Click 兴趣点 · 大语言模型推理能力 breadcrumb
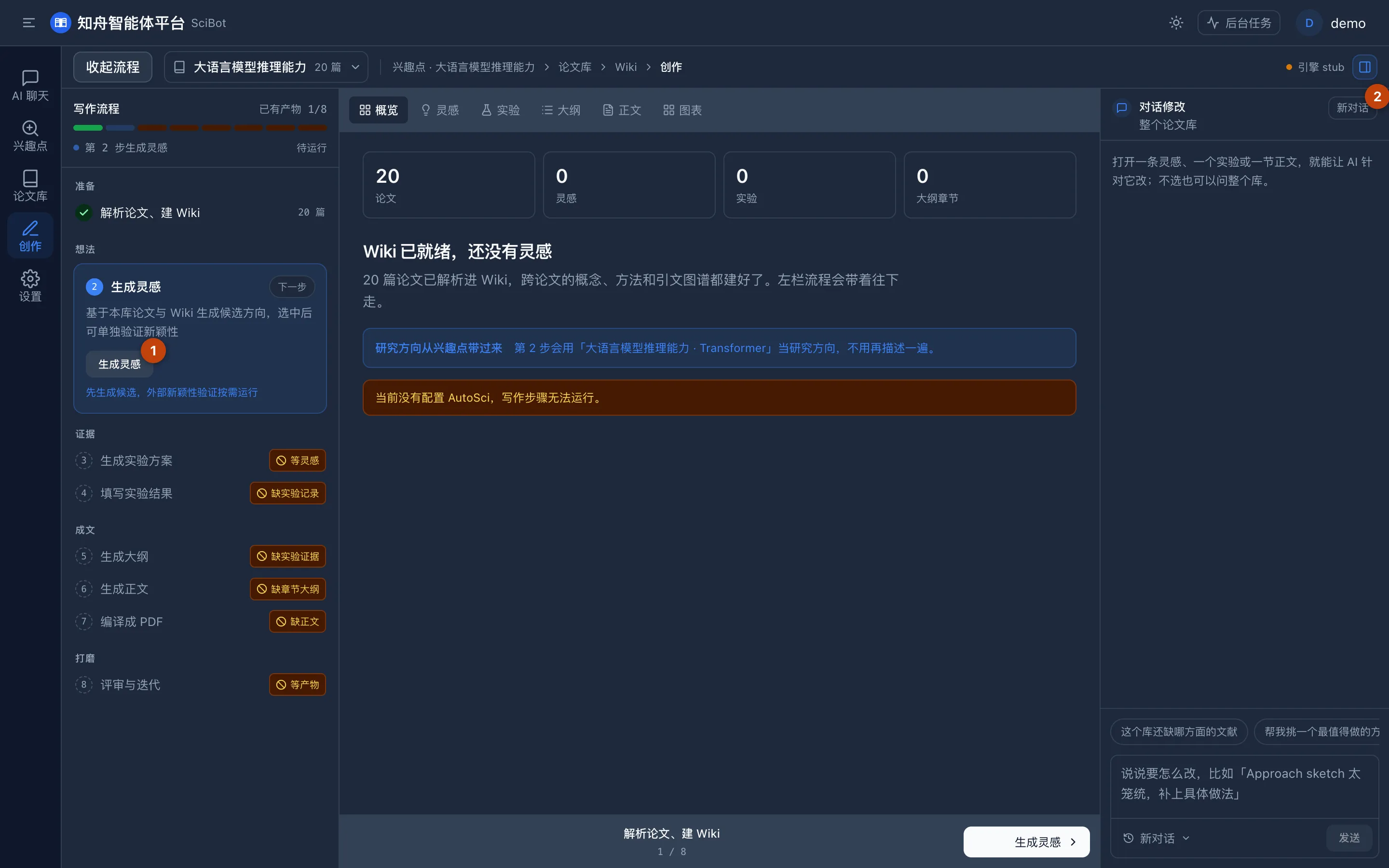 [x=463, y=67]
